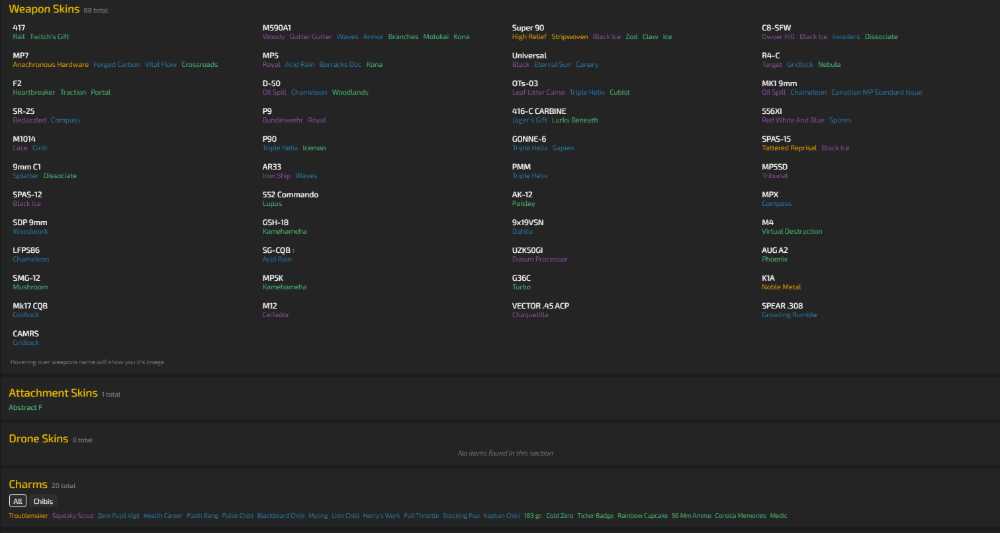Click the Noble Metal skin under K1A
Viewport: 1000px width, 533px height.
coord(781,287)
